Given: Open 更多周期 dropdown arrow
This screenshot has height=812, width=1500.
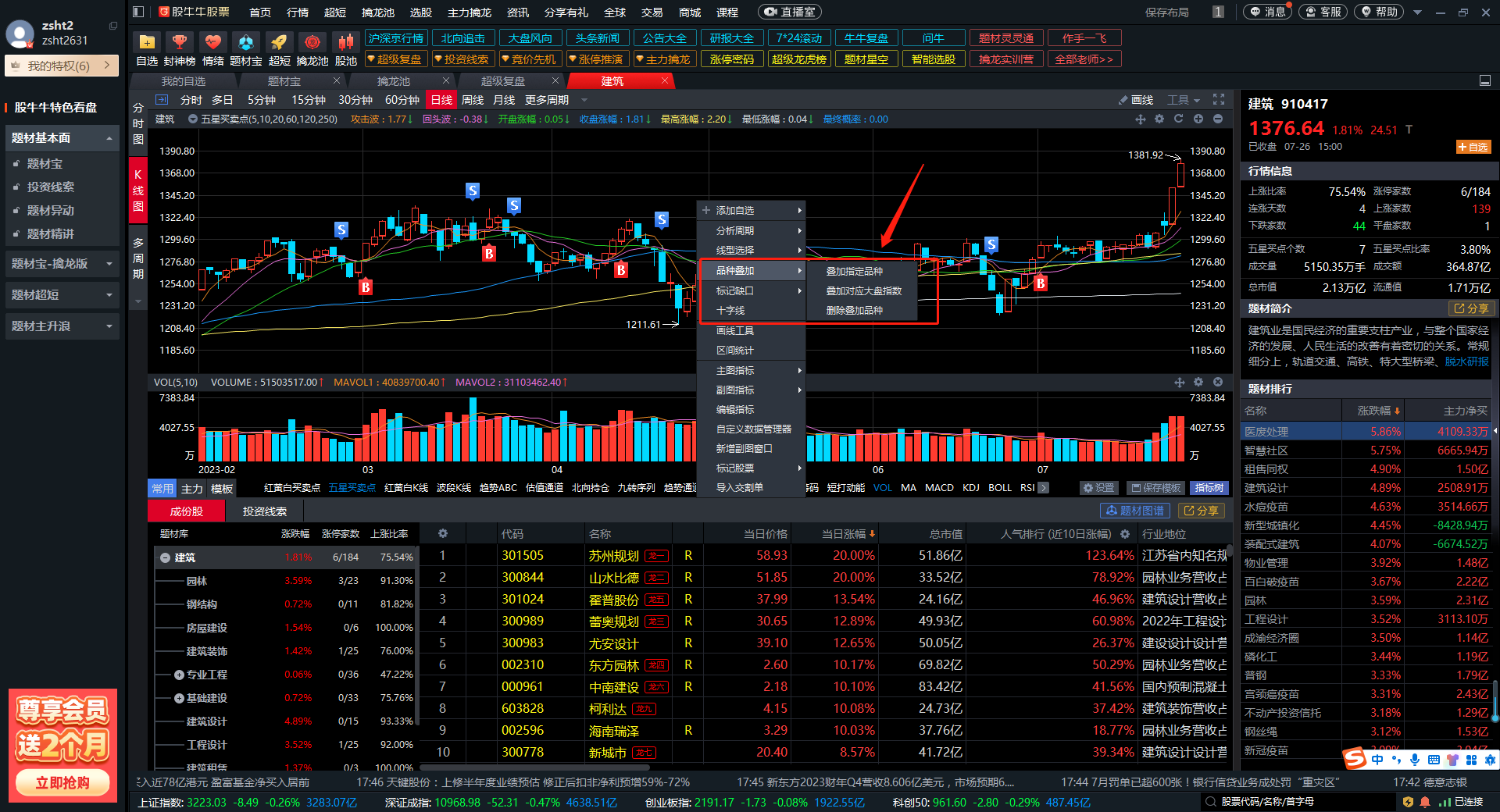Looking at the screenshot, I should (584, 100).
